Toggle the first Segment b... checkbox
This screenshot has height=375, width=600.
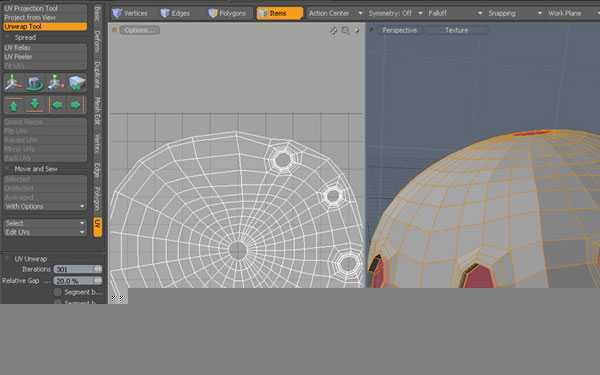pyautogui.click(x=58, y=292)
